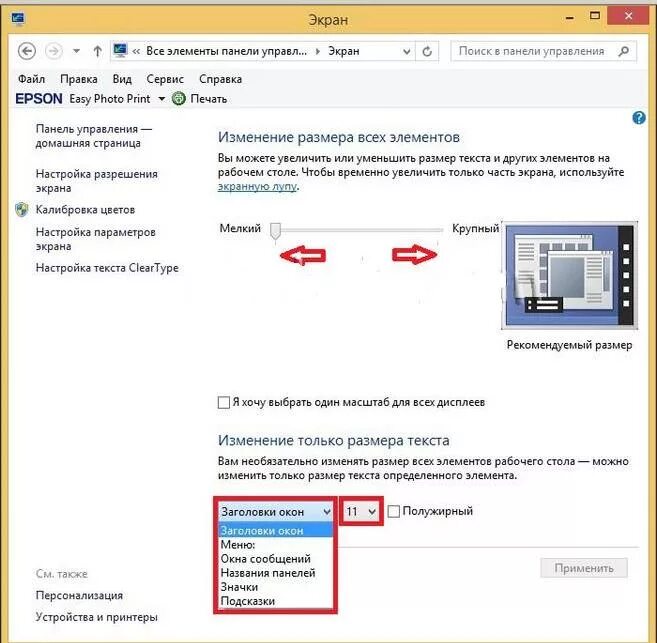This screenshot has width=657, height=643.
Task: Open help via the blue question mark
Action: click(639, 118)
